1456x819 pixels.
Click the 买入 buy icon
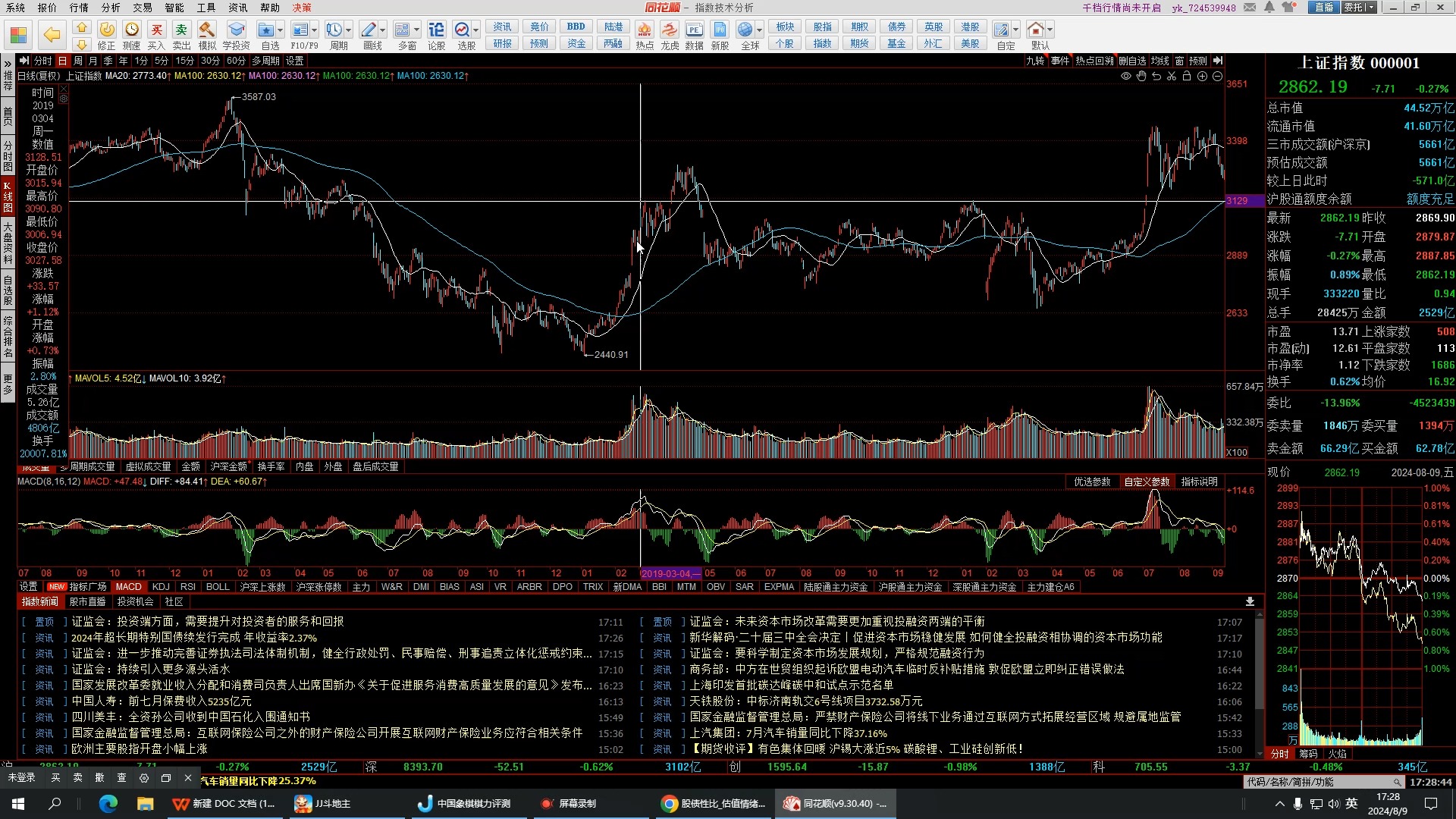coord(156,30)
